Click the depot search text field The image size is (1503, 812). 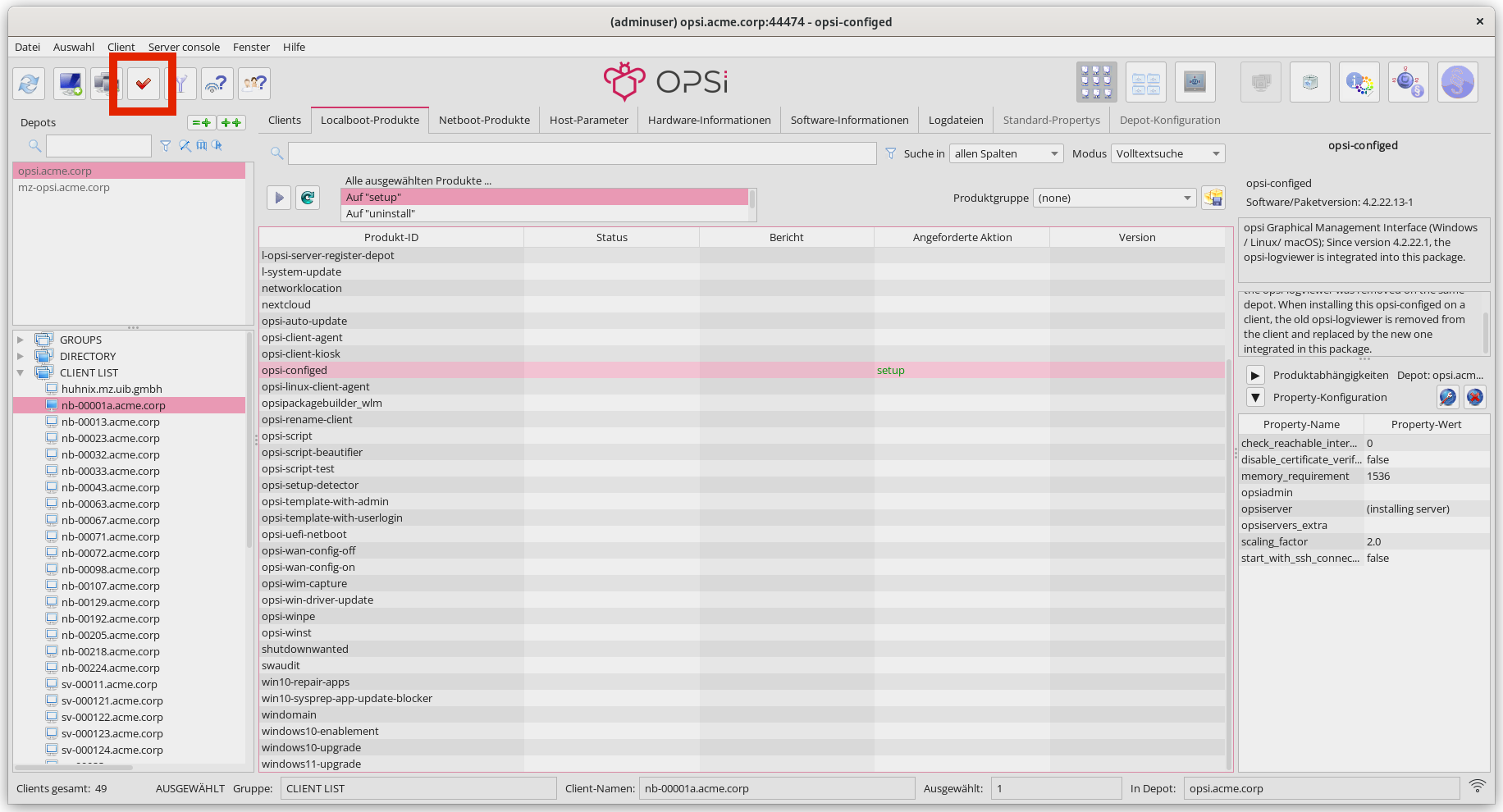pyautogui.click(x=98, y=146)
